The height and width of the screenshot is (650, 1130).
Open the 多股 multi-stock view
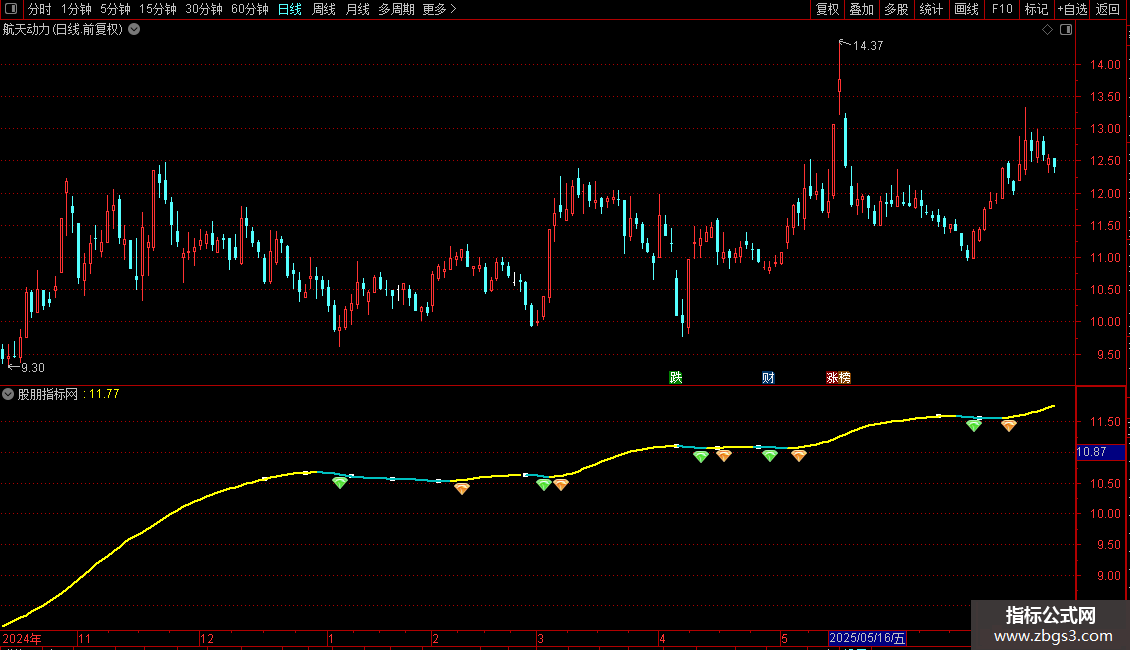896,9
